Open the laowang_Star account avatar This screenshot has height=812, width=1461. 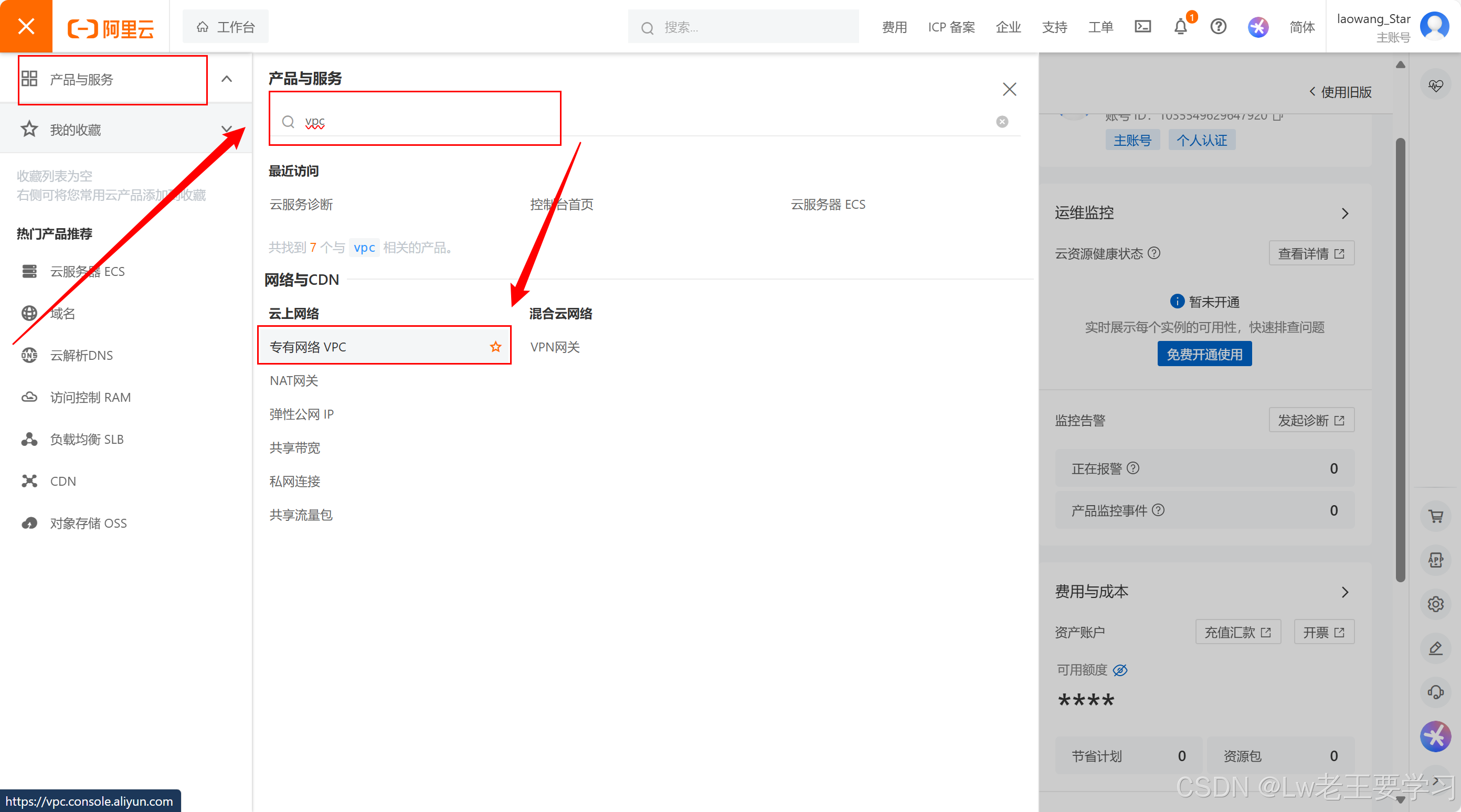click(x=1434, y=26)
